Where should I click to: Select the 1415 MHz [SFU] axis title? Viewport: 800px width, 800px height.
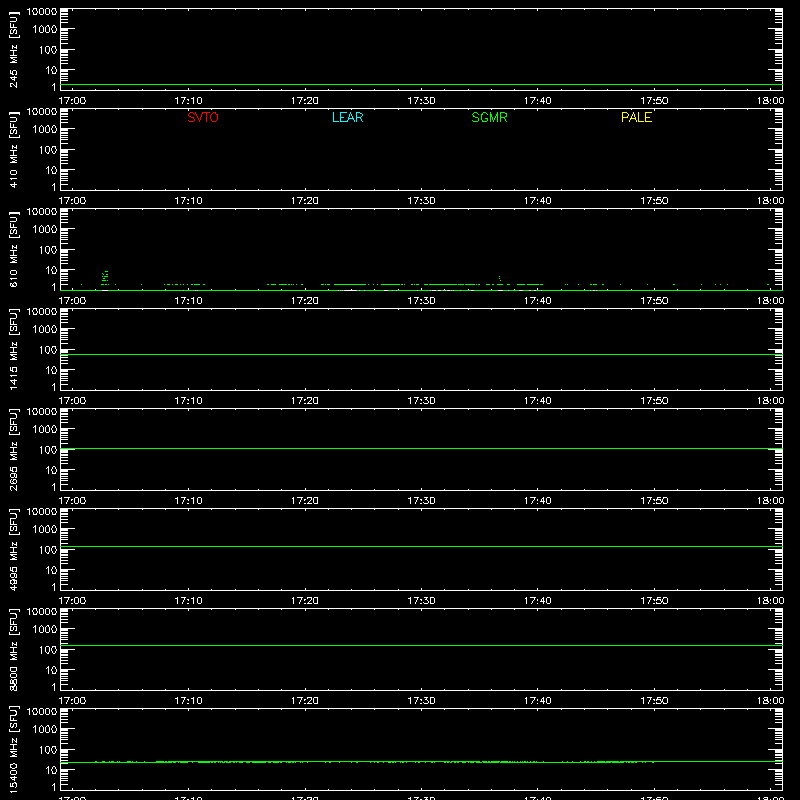click(13, 349)
